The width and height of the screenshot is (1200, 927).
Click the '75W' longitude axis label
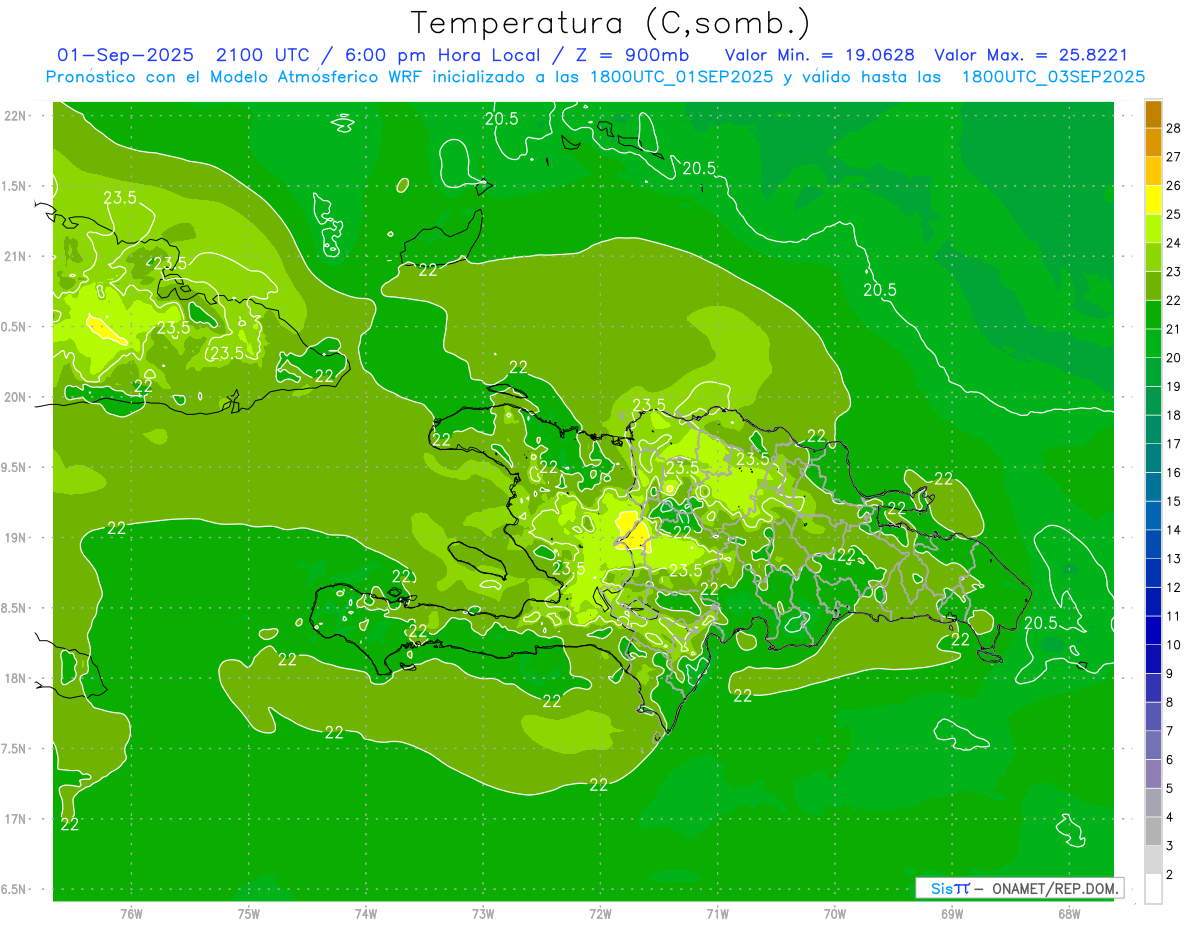[x=249, y=913]
